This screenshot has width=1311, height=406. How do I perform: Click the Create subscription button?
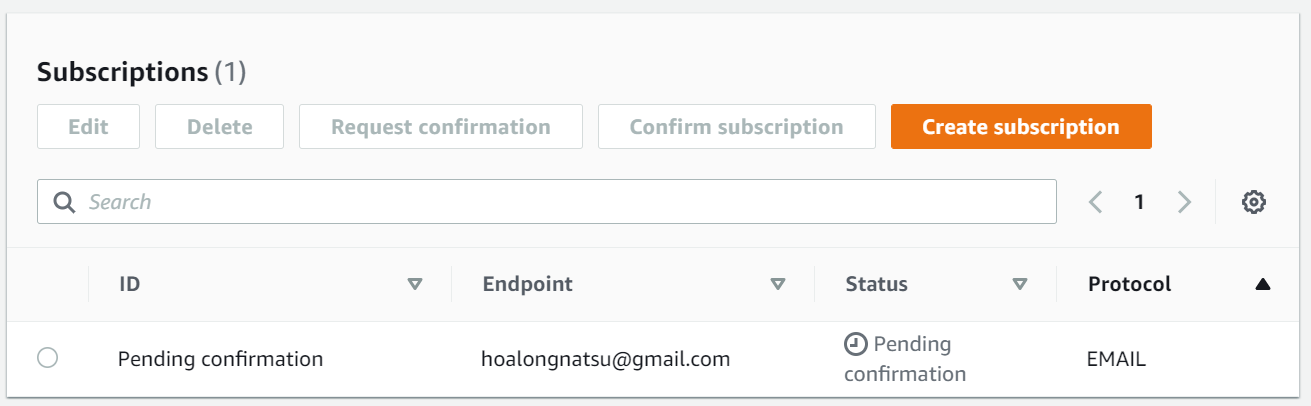(x=1021, y=127)
